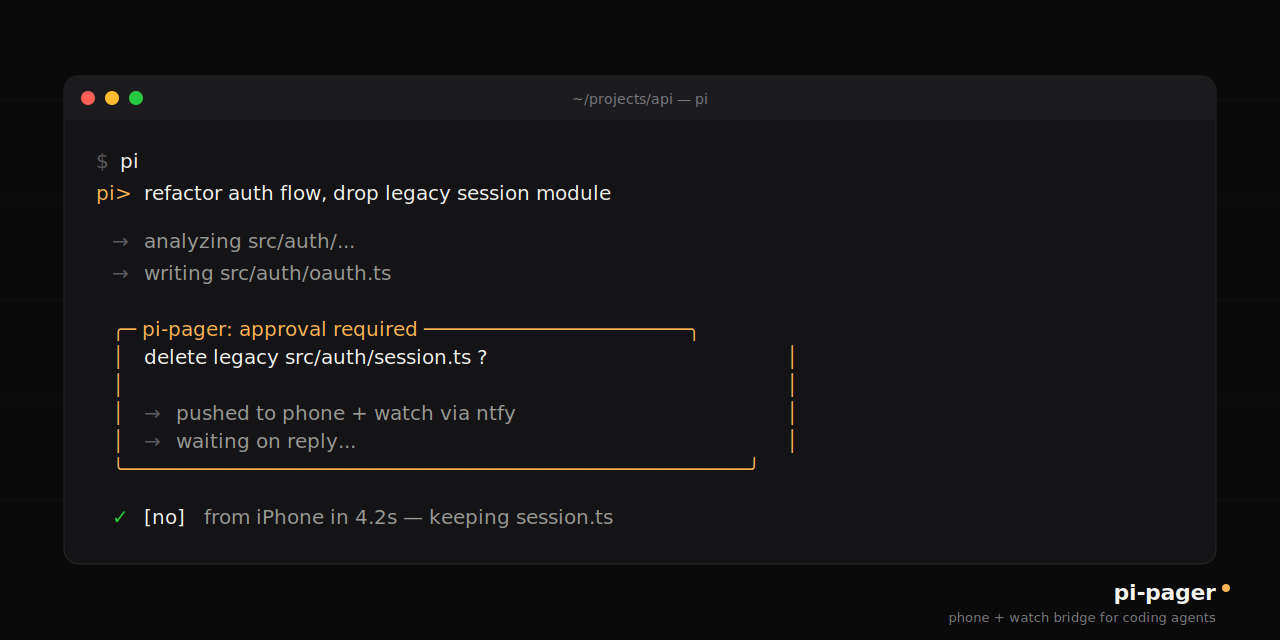
Task: Click the "phone + watch bridge" tagline
Action: 1082,618
